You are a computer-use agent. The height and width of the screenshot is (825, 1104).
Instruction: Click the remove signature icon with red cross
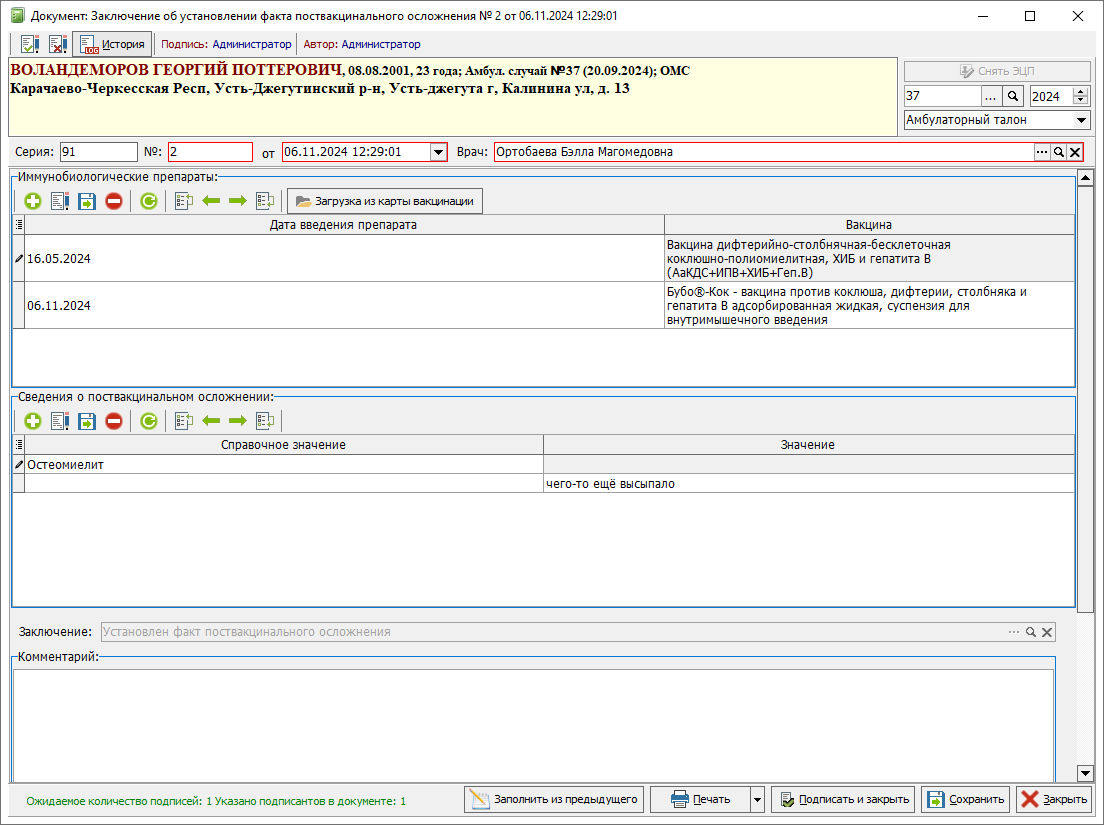[58, 44]
